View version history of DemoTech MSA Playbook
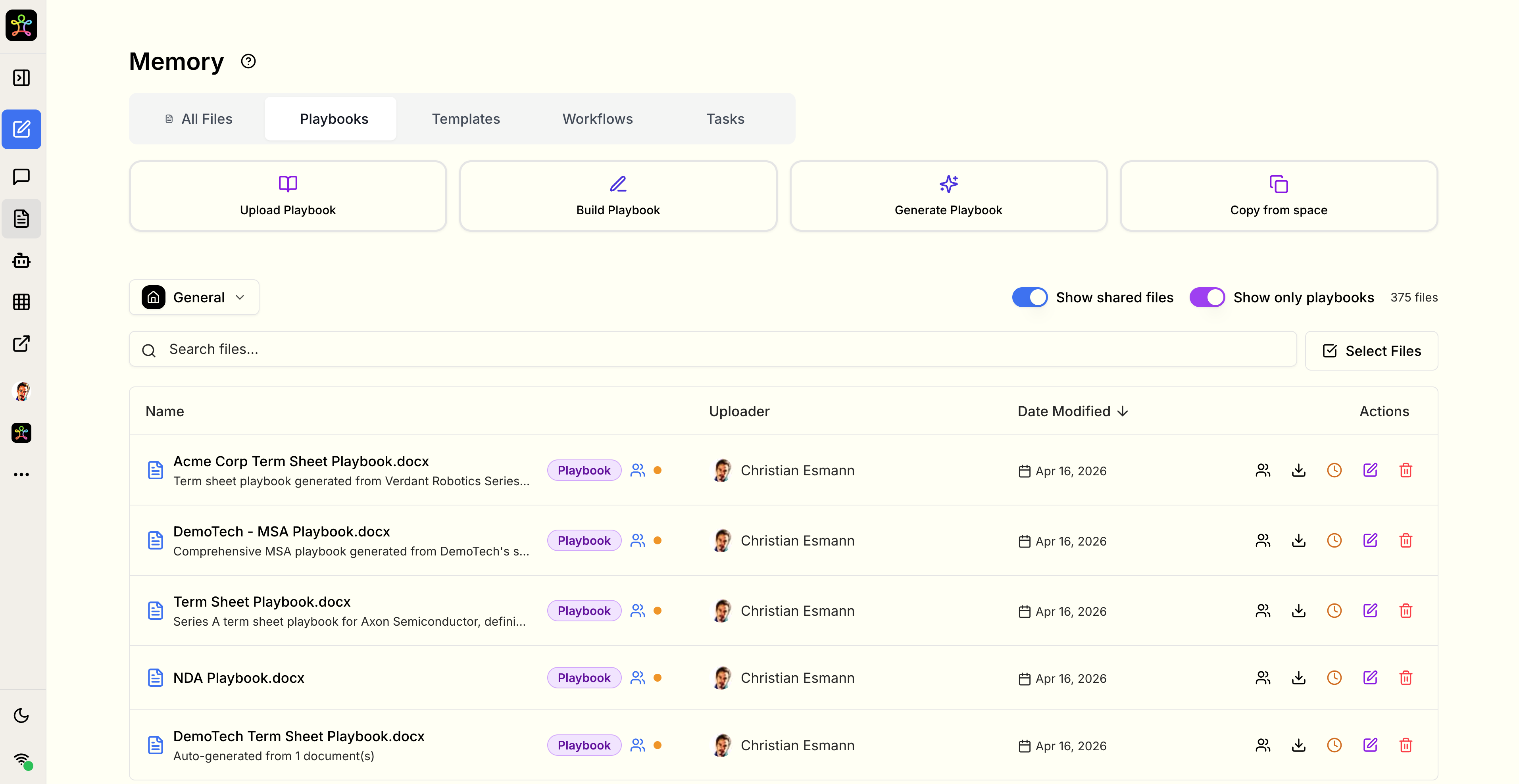 click(x=1334, y=540)
